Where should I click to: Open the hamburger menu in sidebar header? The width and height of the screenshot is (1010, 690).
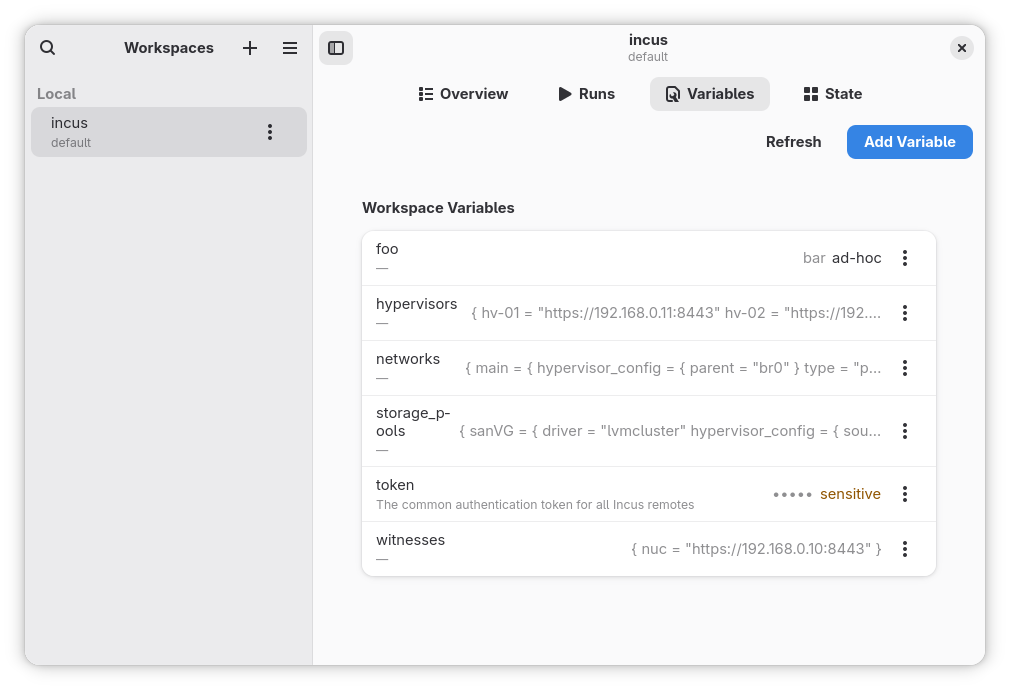(290, 48)
